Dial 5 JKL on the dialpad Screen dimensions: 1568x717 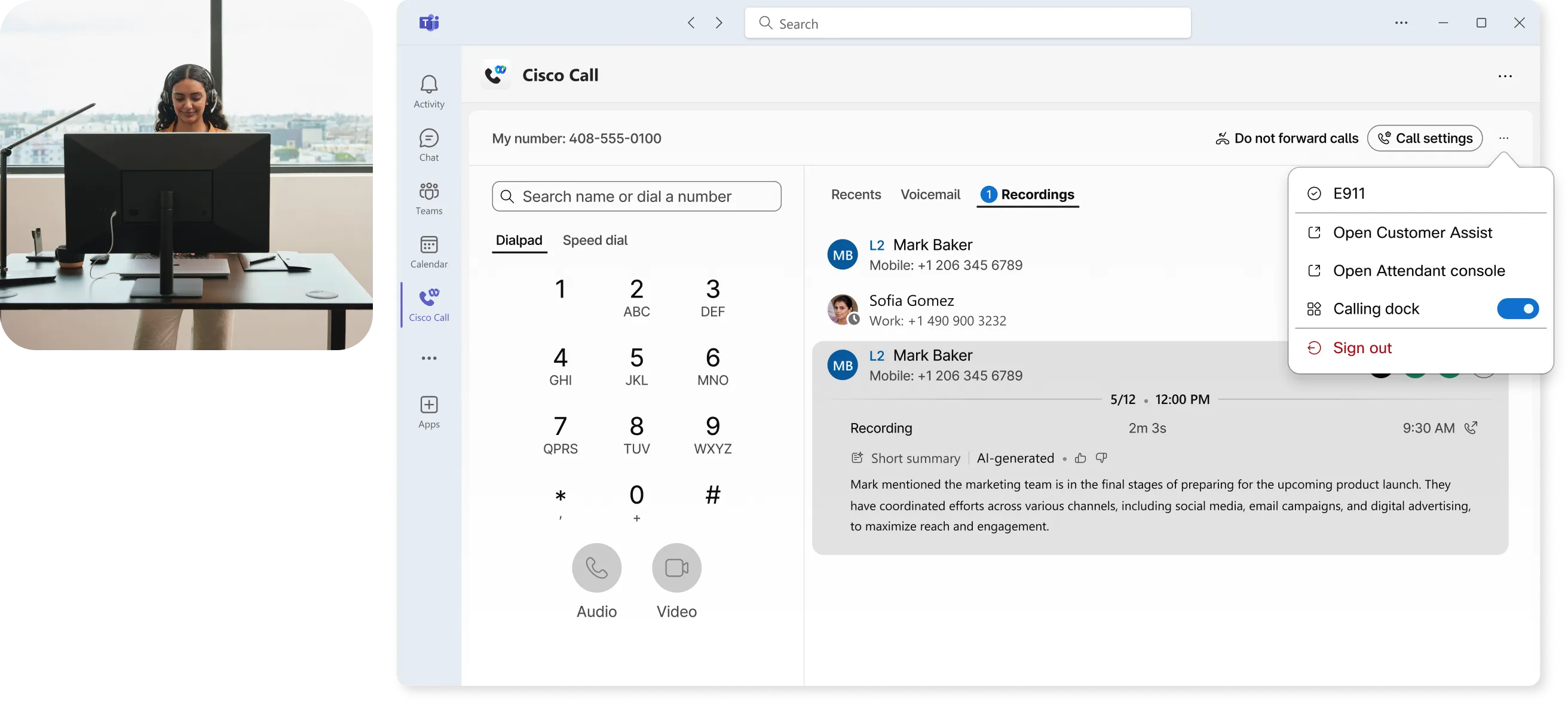pos(636,367)
